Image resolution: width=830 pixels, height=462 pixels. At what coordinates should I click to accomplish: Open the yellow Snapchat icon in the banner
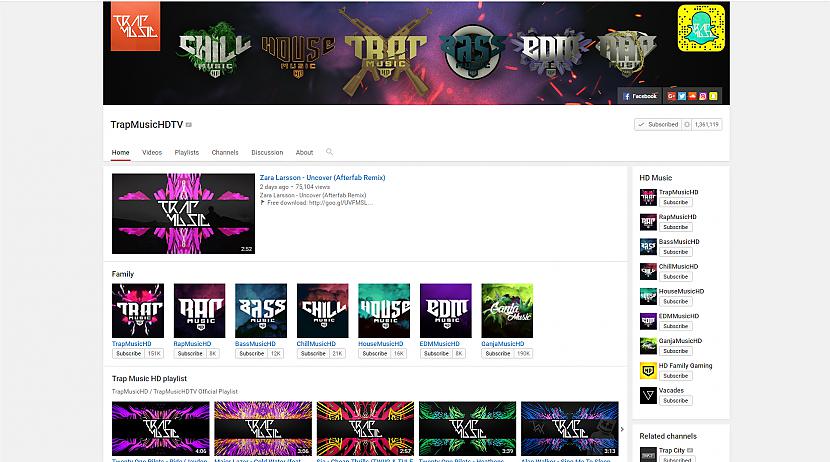point(714,96)
